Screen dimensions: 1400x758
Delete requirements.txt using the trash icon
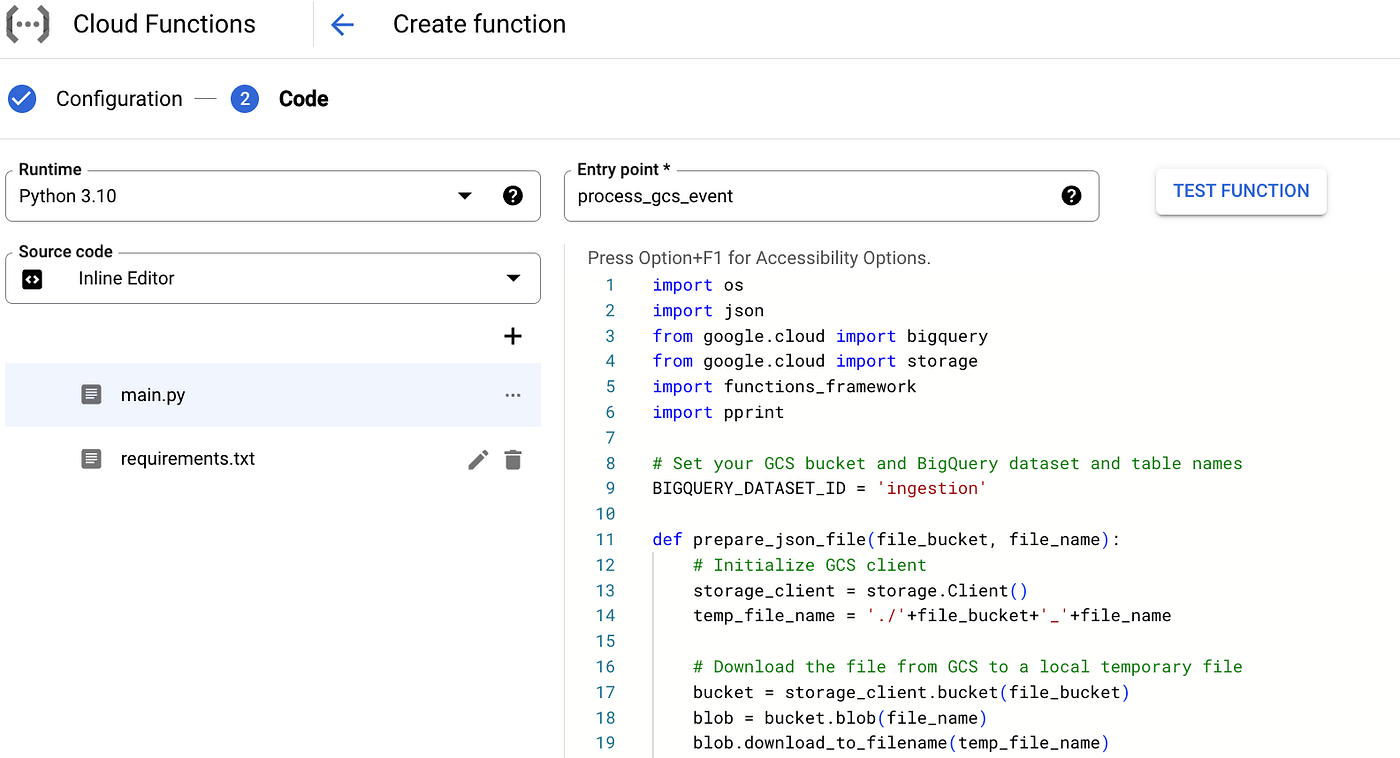click(513, 460)
